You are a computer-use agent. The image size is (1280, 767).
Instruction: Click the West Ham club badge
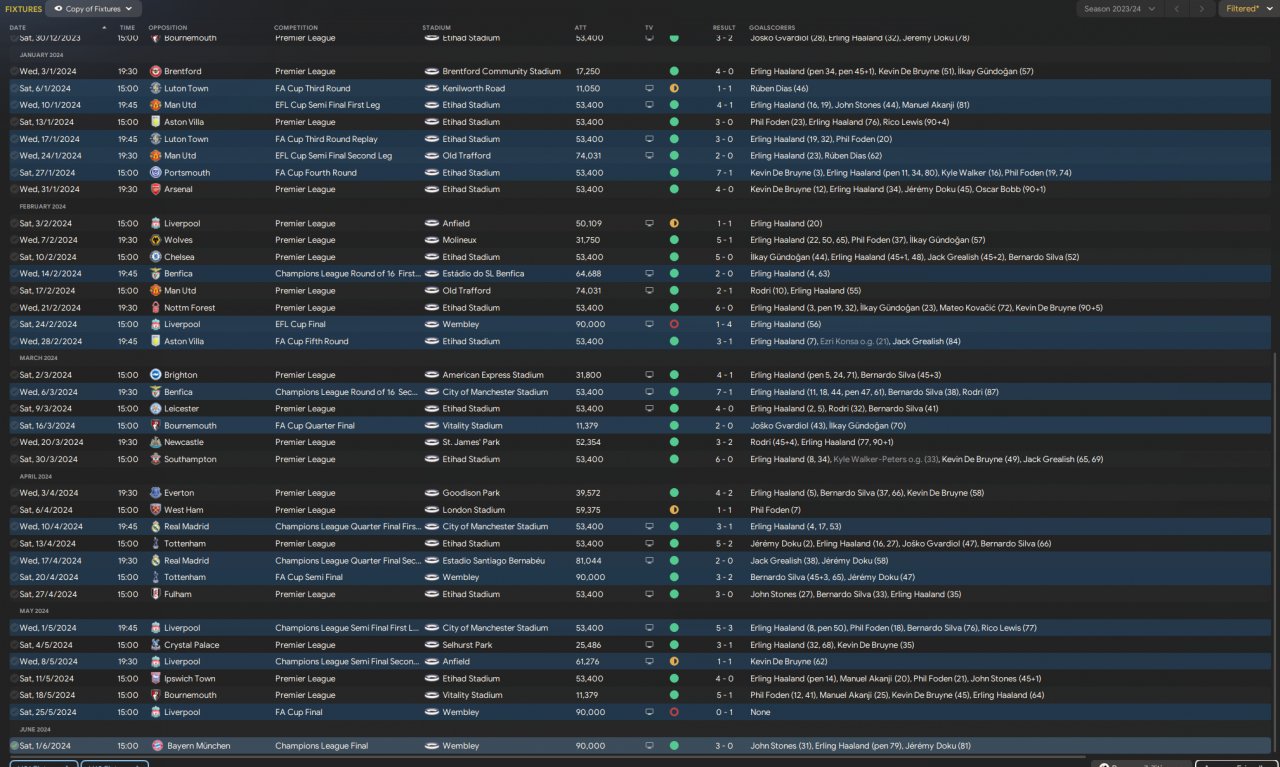155,510
